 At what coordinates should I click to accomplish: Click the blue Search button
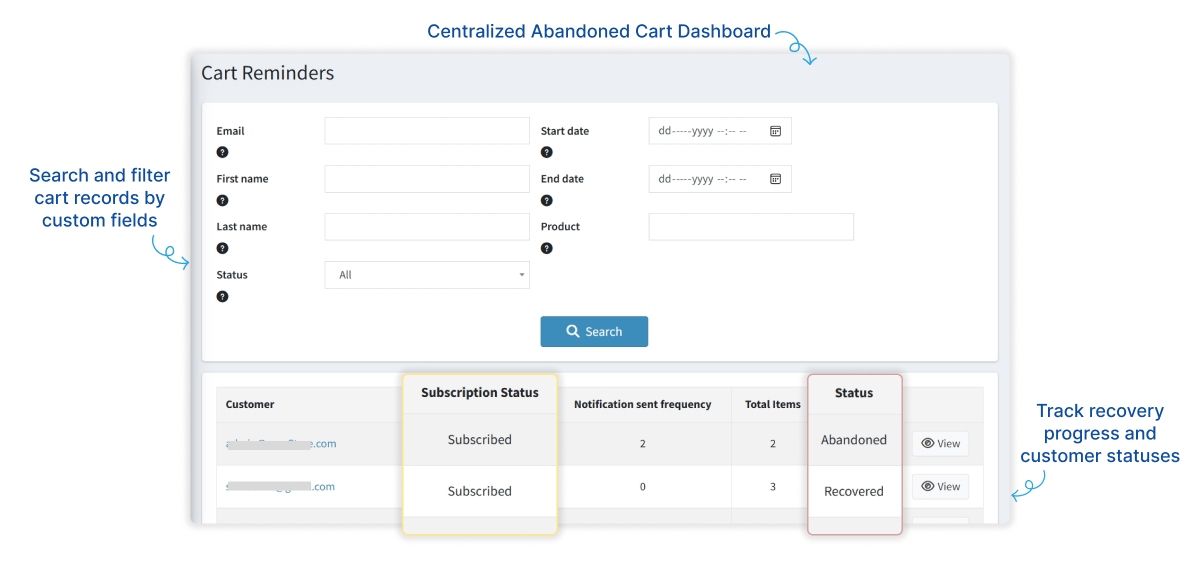coord(594,332)
